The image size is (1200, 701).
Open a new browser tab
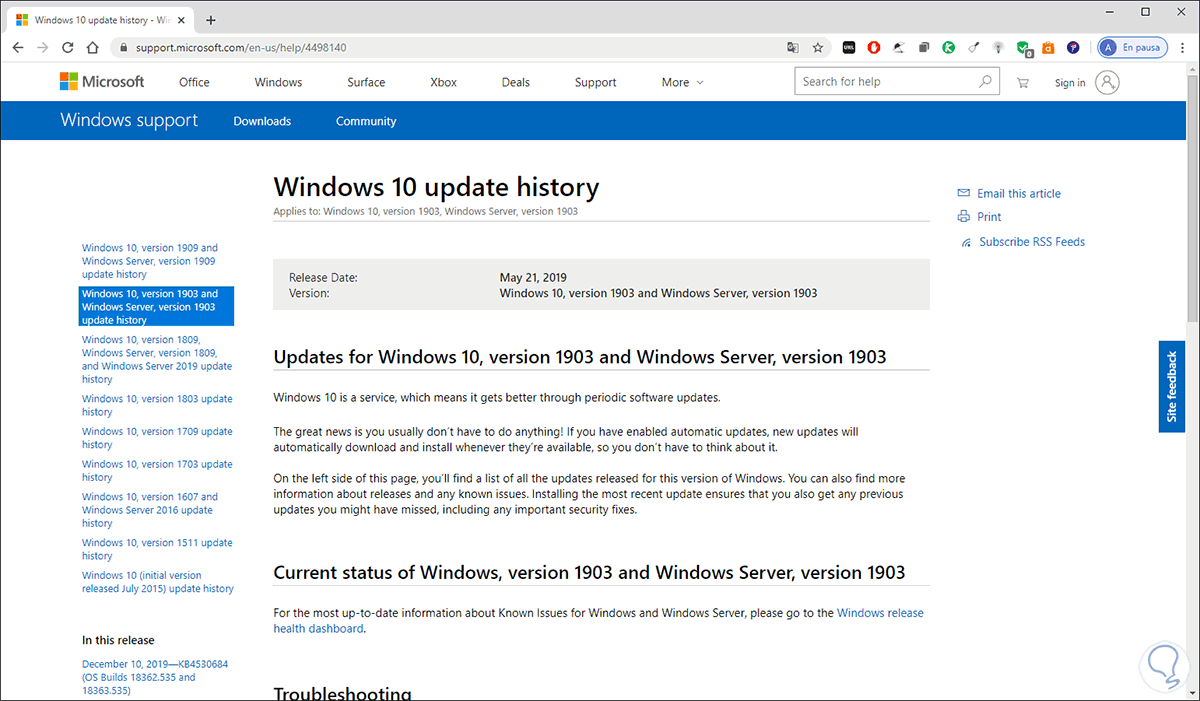(x=211, y=20)
